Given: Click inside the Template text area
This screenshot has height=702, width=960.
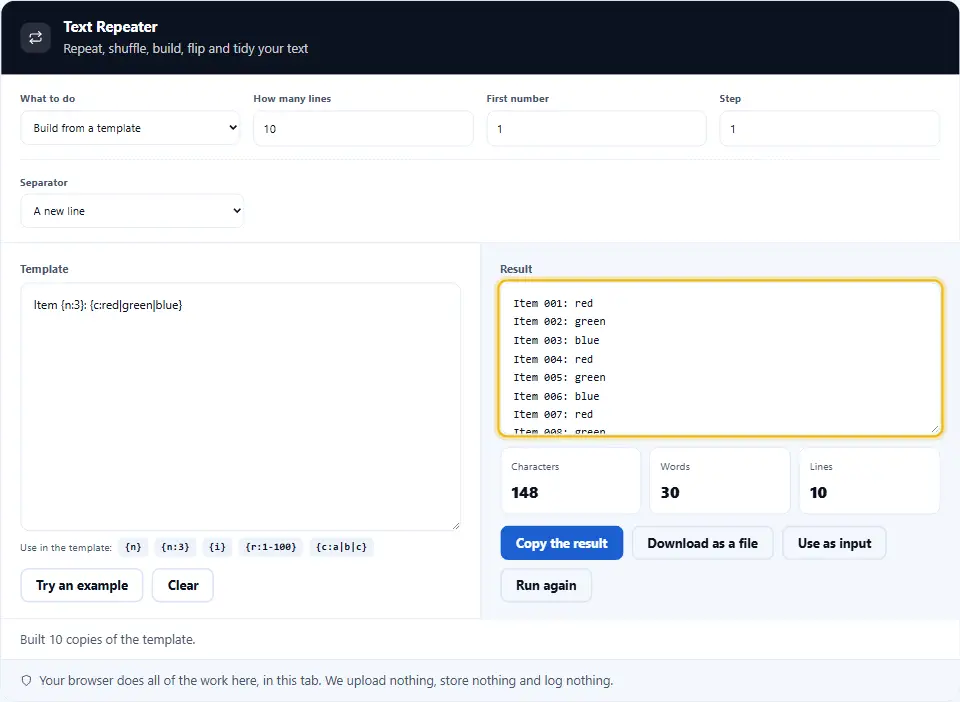Looking at the screenshot, I should tap(241, 406).
